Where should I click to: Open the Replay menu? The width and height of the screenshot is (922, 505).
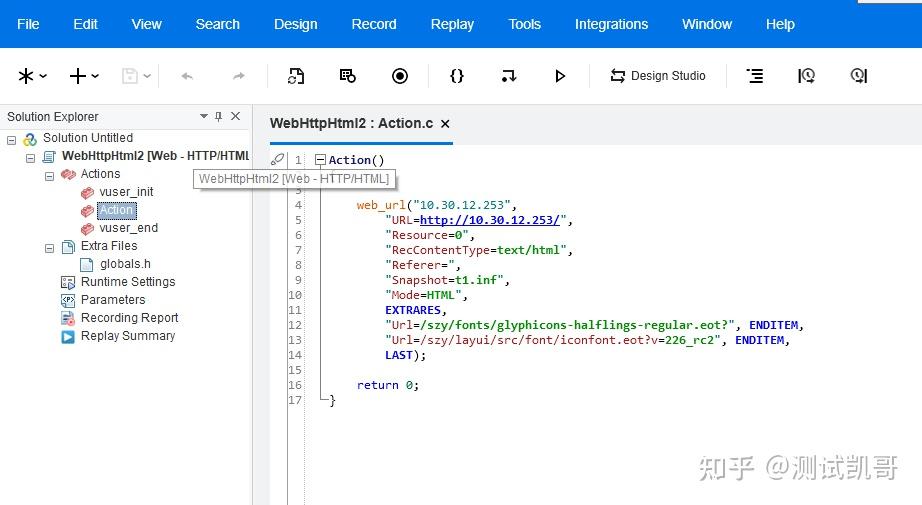(452, 24)
